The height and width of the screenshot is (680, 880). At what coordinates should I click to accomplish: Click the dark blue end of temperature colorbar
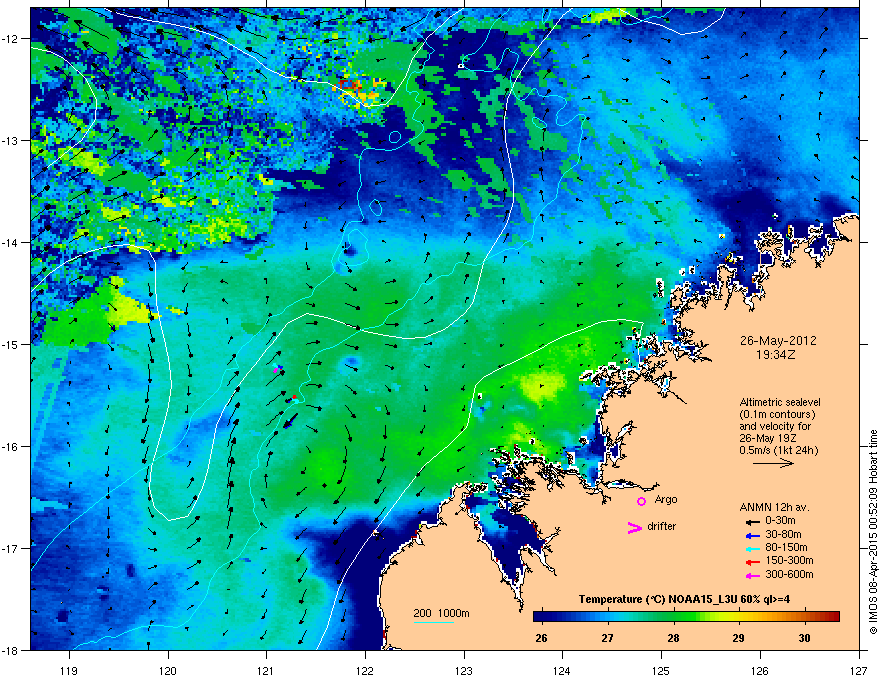537,617
